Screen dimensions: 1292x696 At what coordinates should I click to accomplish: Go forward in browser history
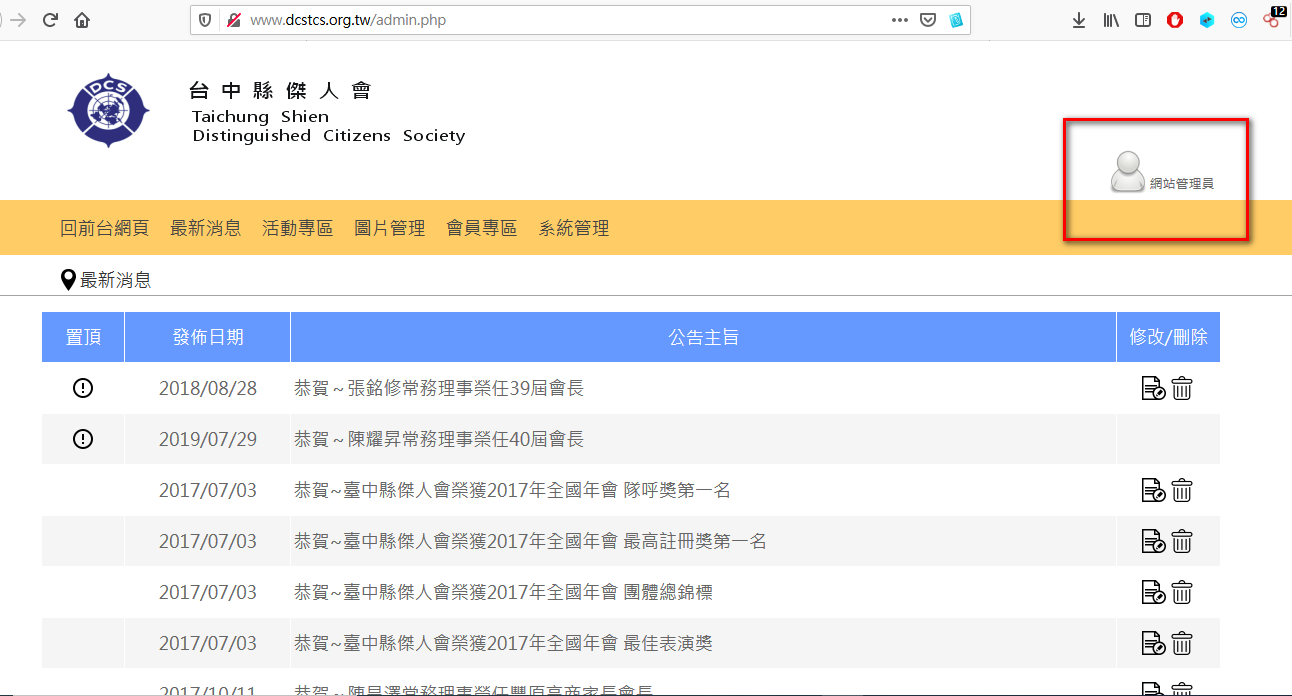(18, 20)
